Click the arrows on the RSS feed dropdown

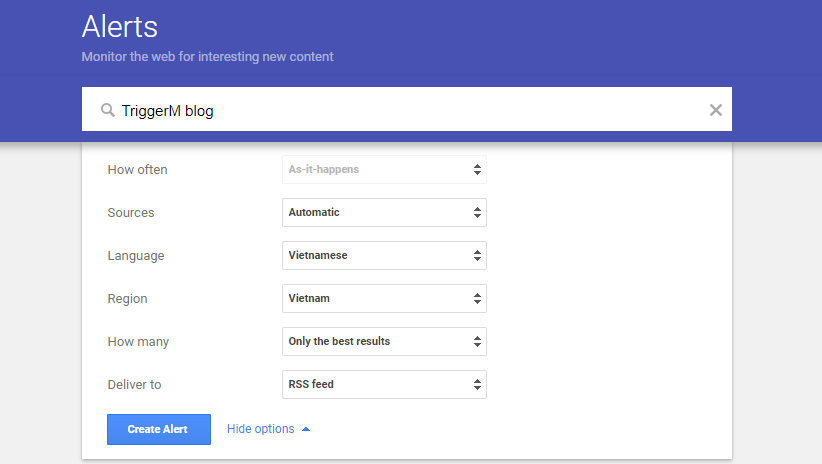477,385
